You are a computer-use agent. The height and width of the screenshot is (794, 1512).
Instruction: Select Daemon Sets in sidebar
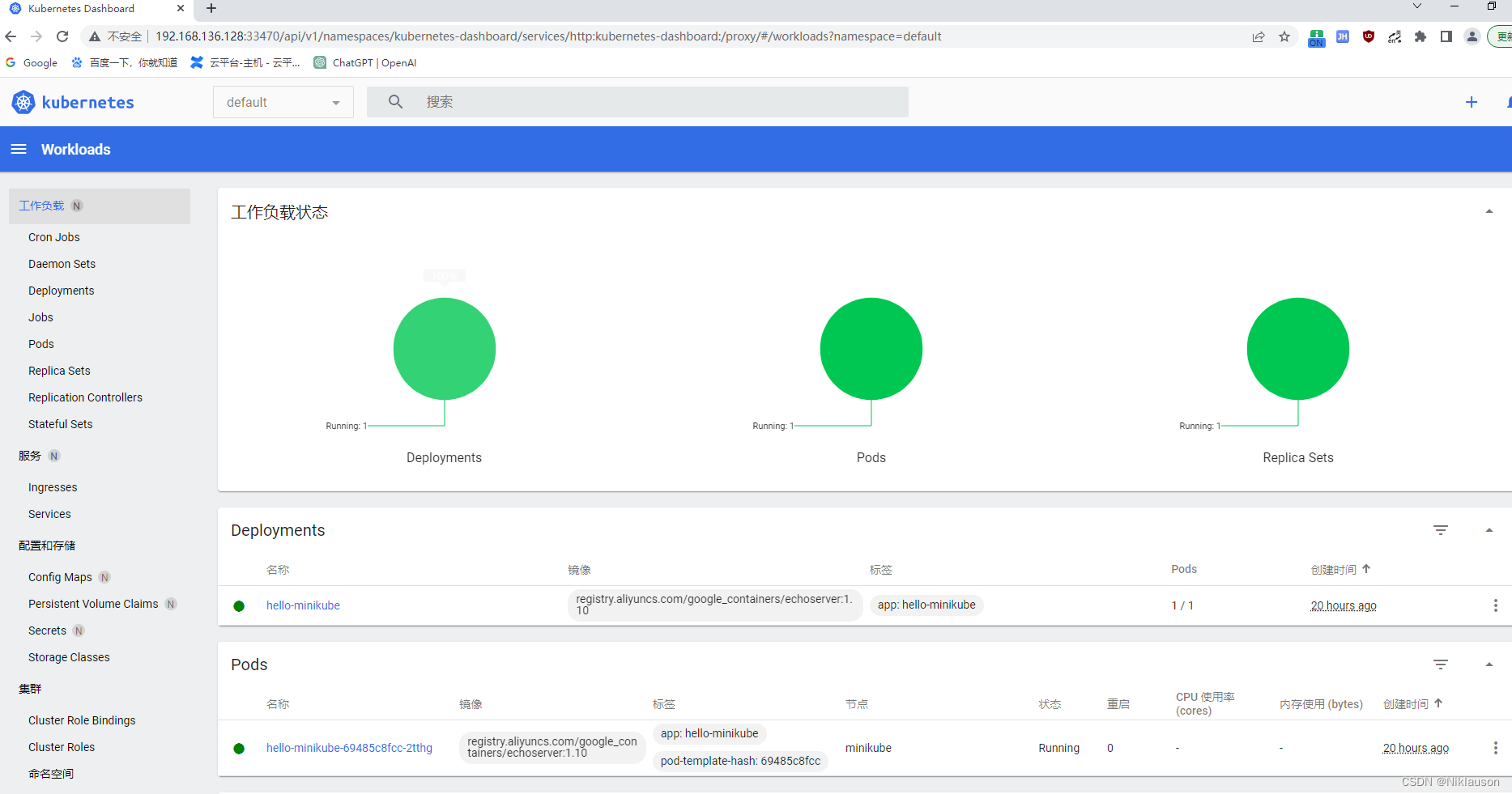coord(62,264)
